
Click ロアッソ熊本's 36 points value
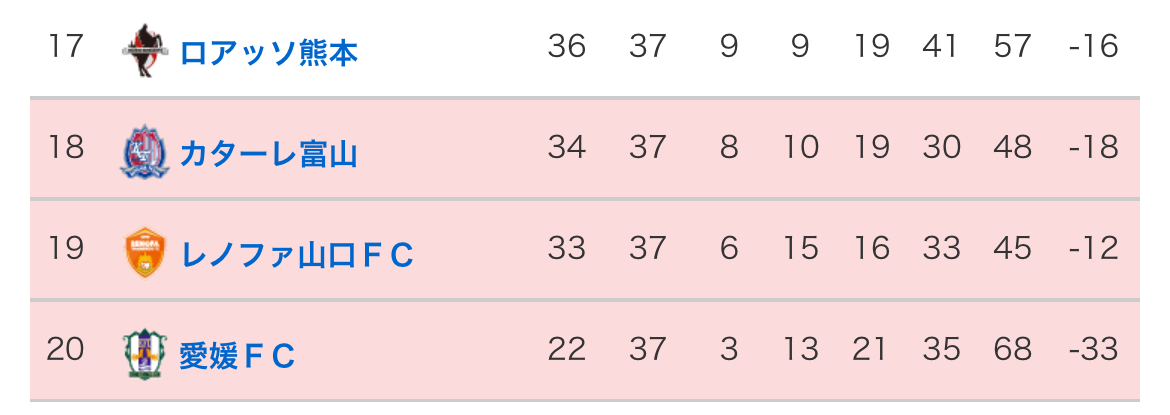pos(567,46)
